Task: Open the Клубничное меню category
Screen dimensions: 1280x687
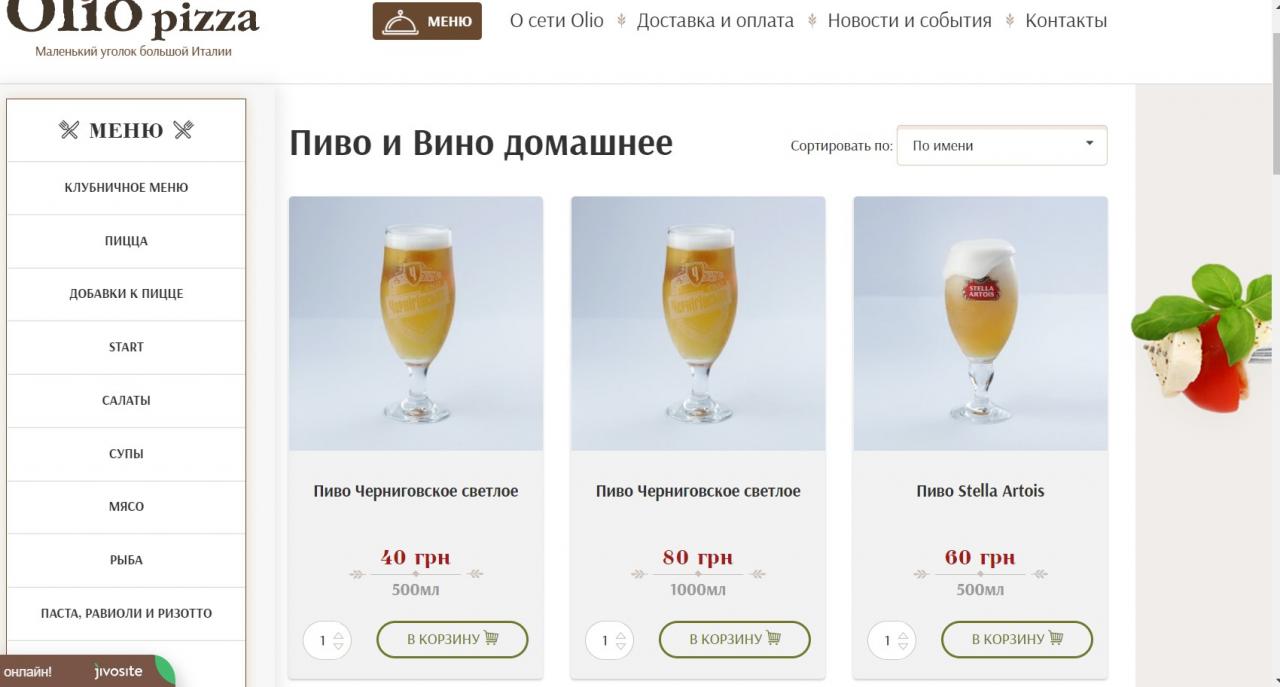Action: click(126, 188)
